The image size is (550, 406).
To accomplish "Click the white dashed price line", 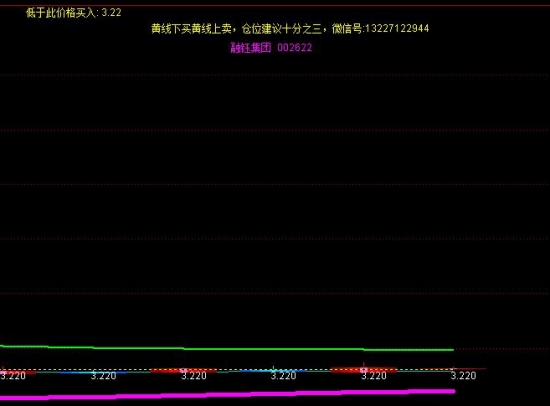I will [226, 370].
